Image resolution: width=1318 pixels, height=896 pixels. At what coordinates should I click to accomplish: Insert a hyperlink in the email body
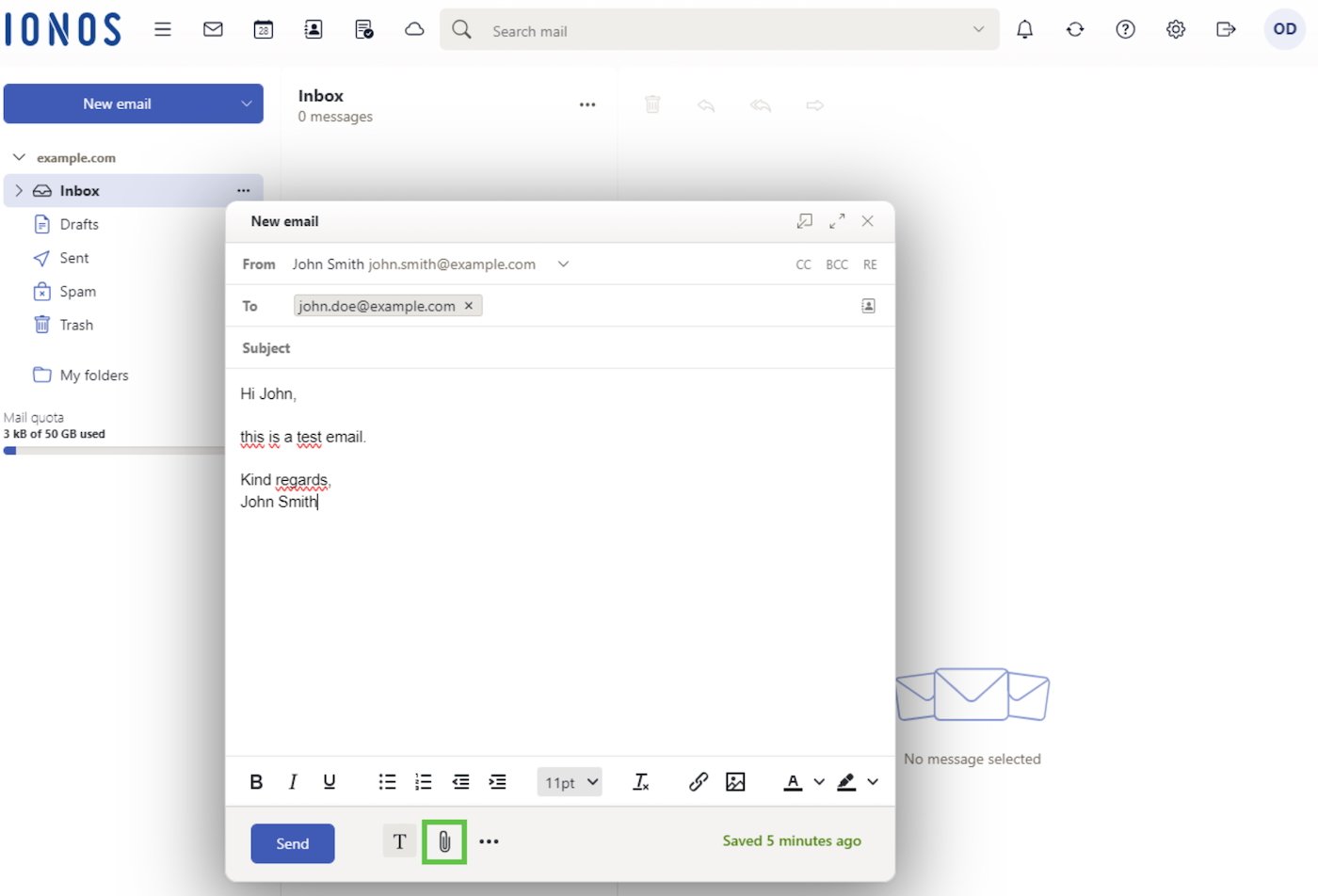[x=698, y=781]
